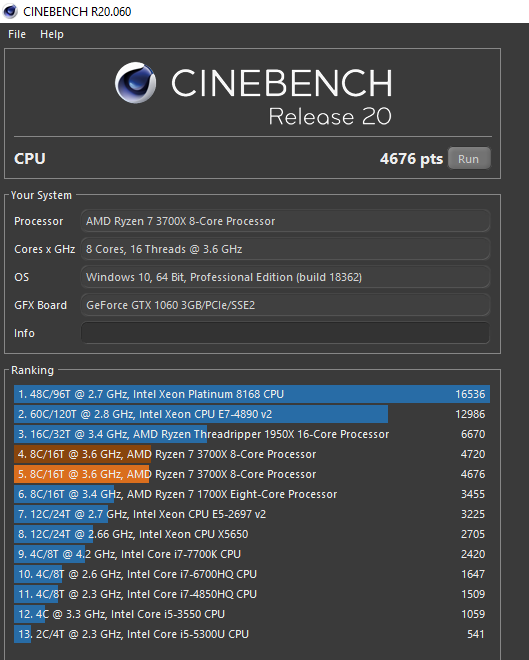The height and width of the screenshot is (660, 529).
Task: Select the Ryzen 7 1700X ranking row
Action: (252, 494)
